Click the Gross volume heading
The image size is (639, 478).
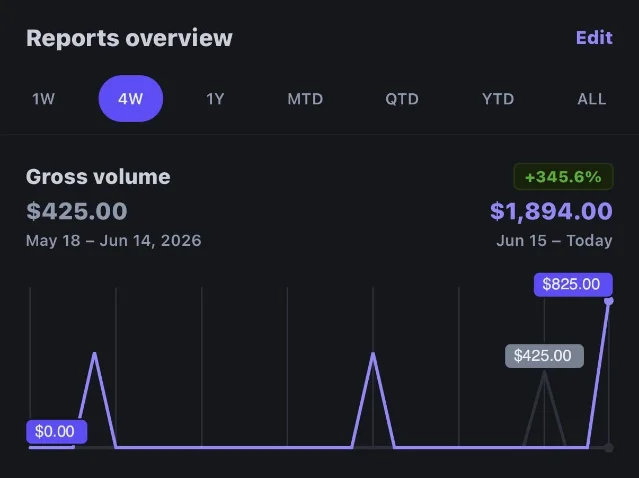98,177
